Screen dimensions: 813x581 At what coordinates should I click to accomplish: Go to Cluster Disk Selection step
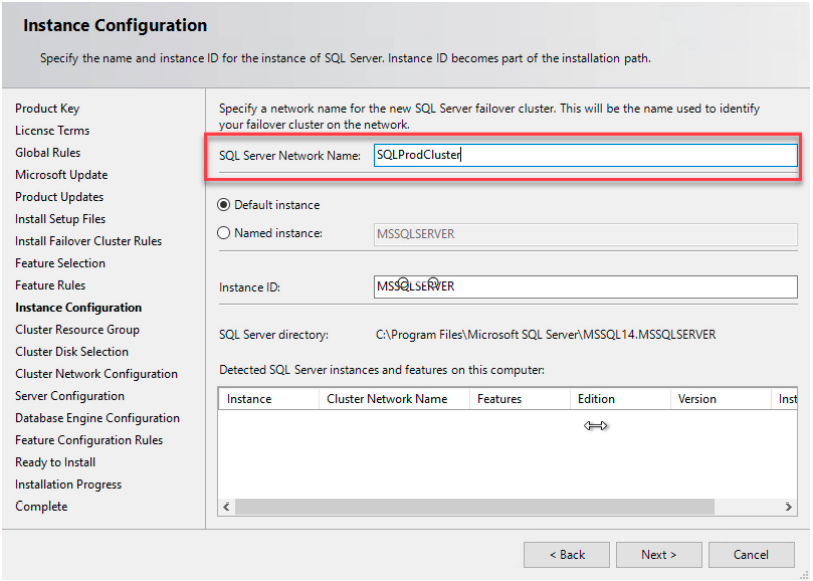coord(72,352)
